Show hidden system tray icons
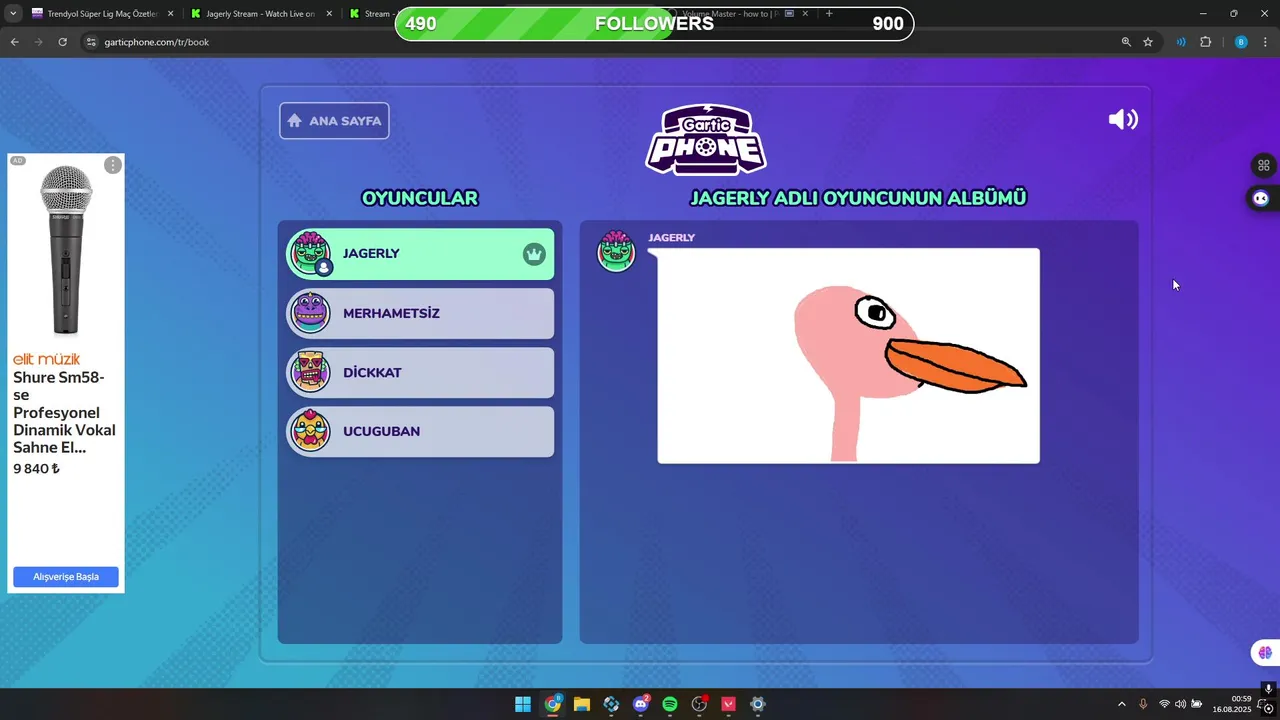This screenshot has width=1280, height=720. pos(1121,704)
